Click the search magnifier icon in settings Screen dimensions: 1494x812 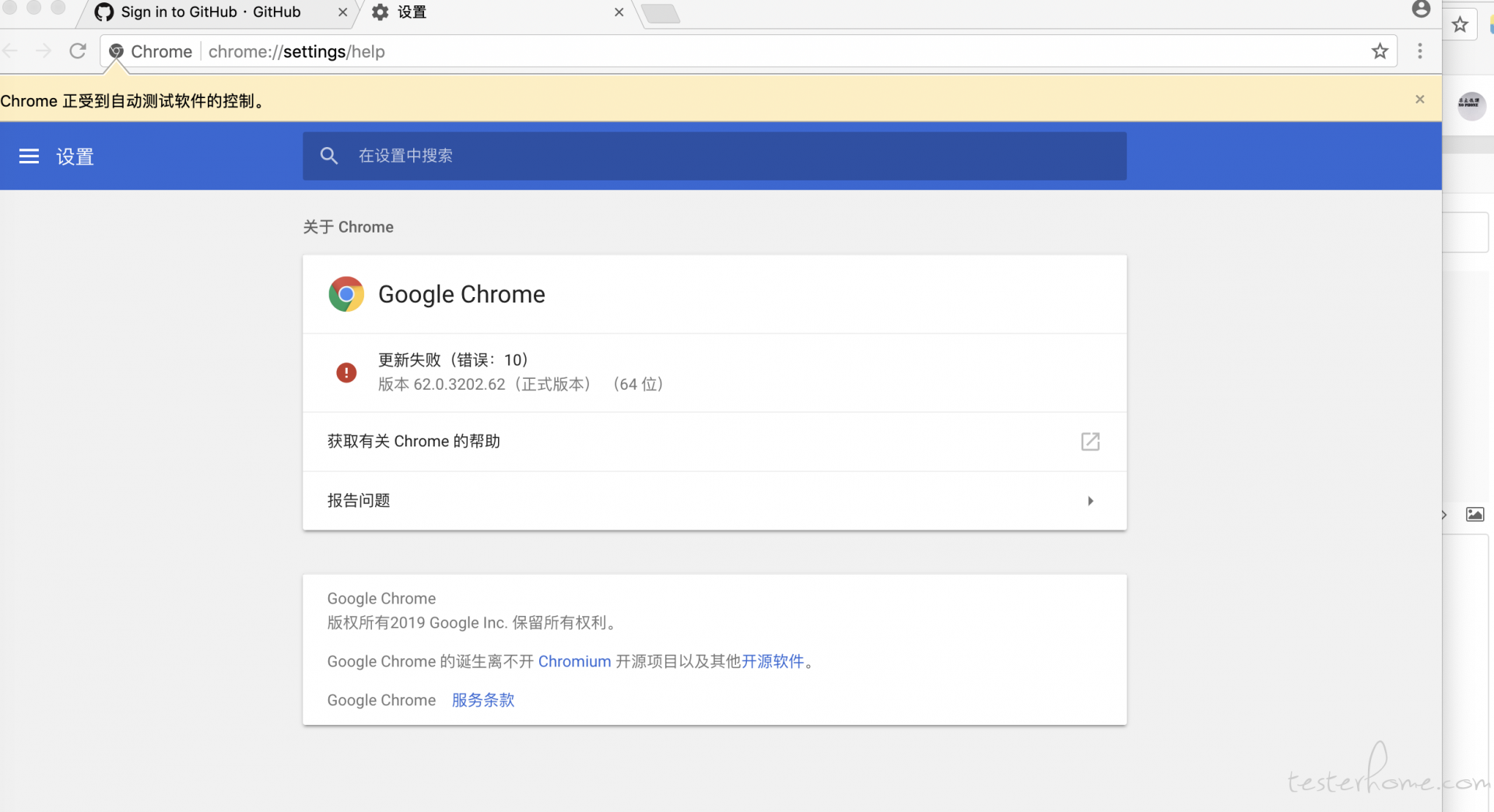(329, 156)
